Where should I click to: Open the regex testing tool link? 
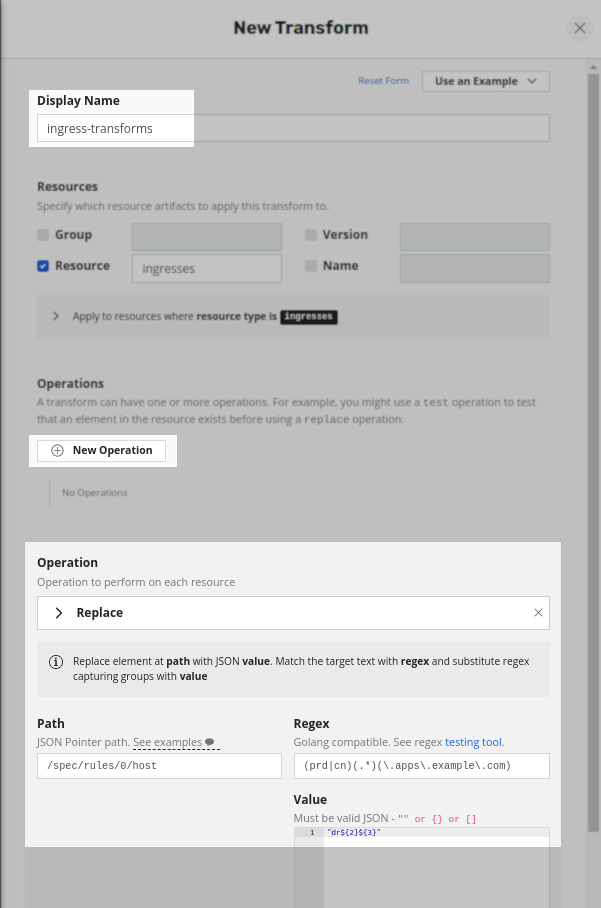[x=473, y=742]
